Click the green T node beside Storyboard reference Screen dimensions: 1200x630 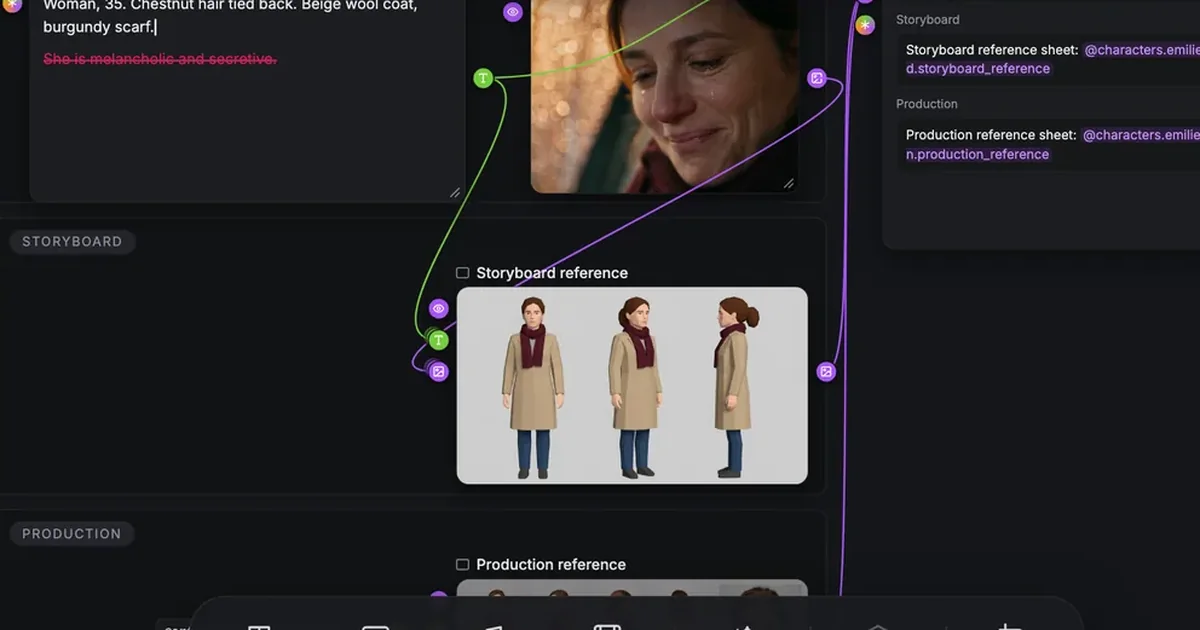[438, 341]
